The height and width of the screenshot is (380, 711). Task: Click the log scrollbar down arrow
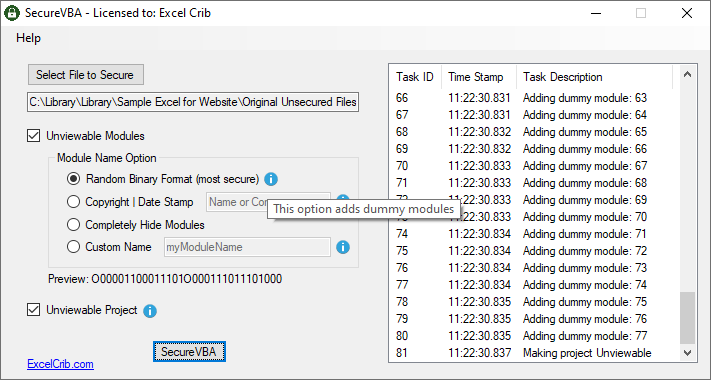coord(687,353)
